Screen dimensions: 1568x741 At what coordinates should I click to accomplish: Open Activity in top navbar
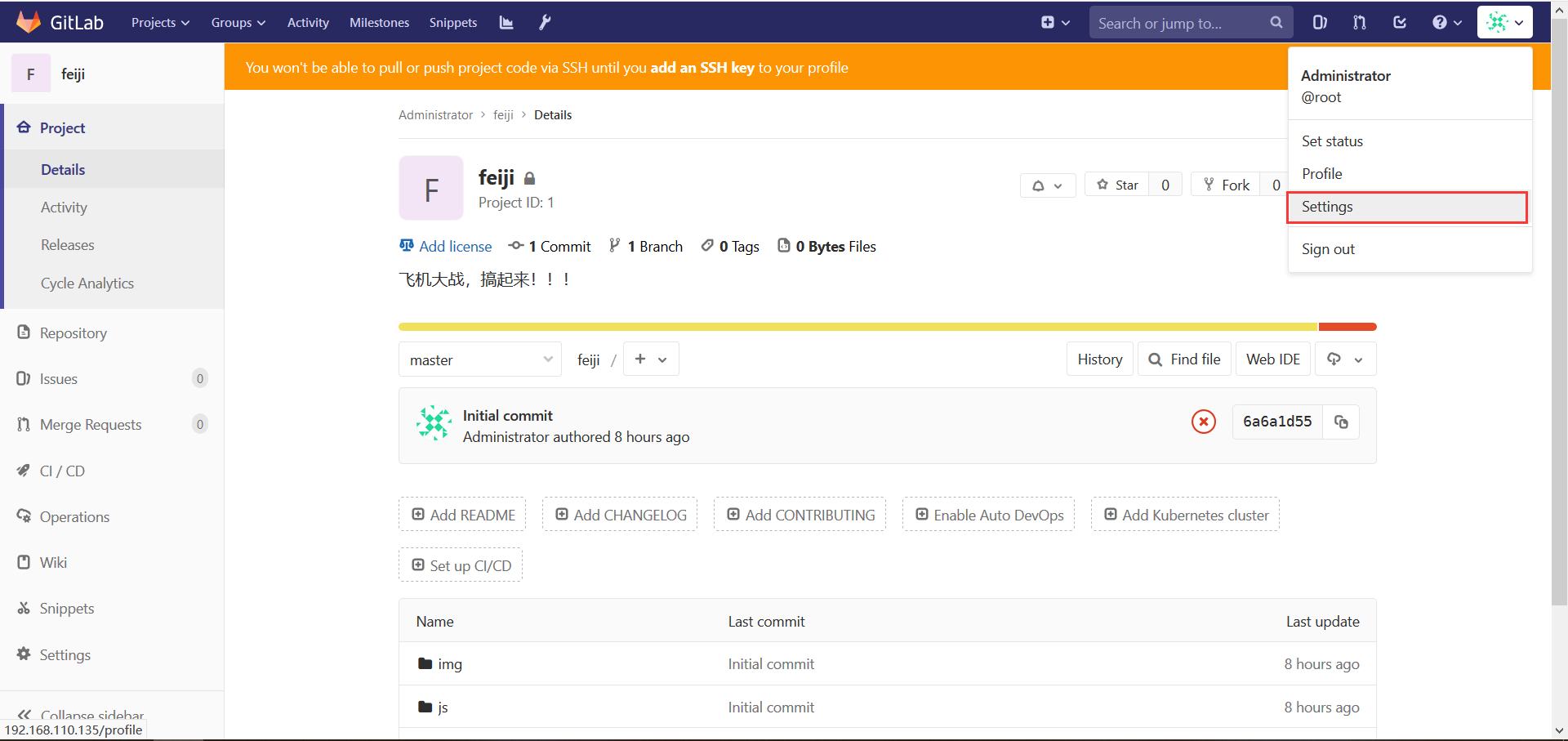pyautogui.click(x=308, y=22)
